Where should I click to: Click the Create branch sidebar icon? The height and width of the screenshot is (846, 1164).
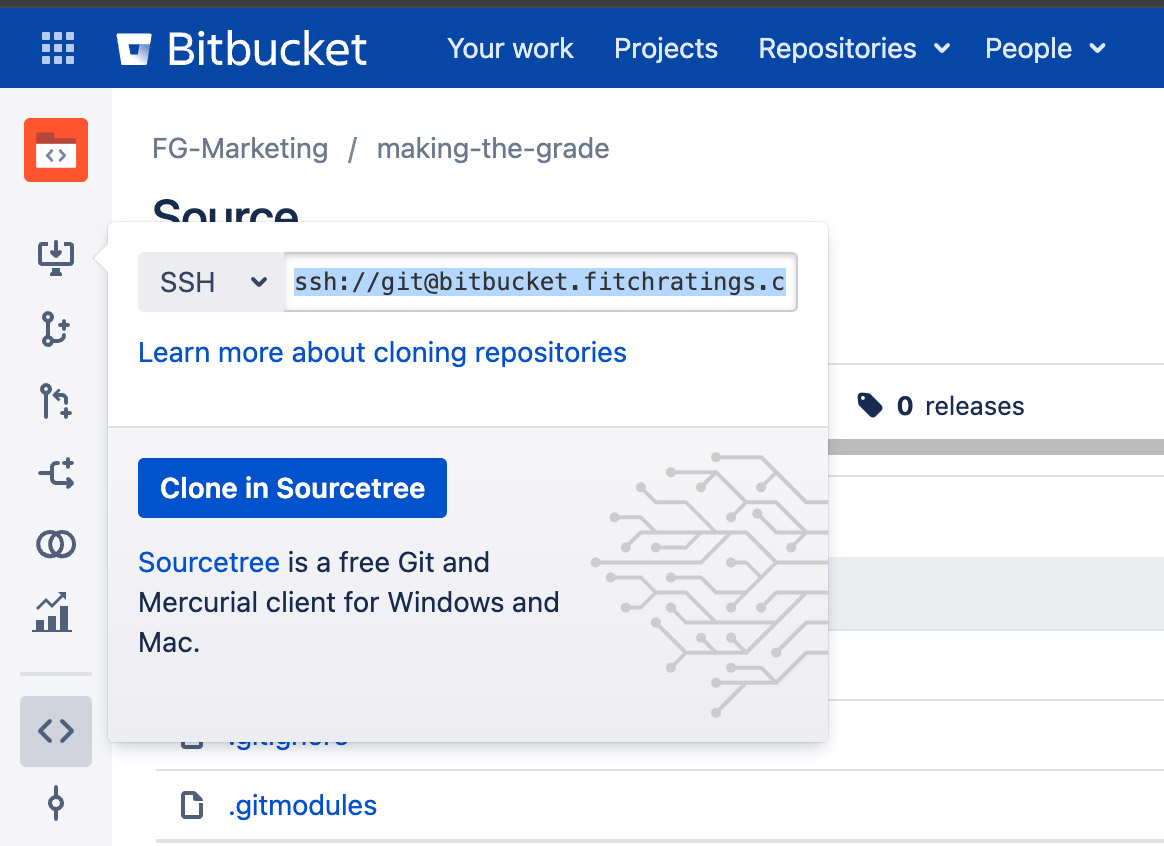point(56,329)
